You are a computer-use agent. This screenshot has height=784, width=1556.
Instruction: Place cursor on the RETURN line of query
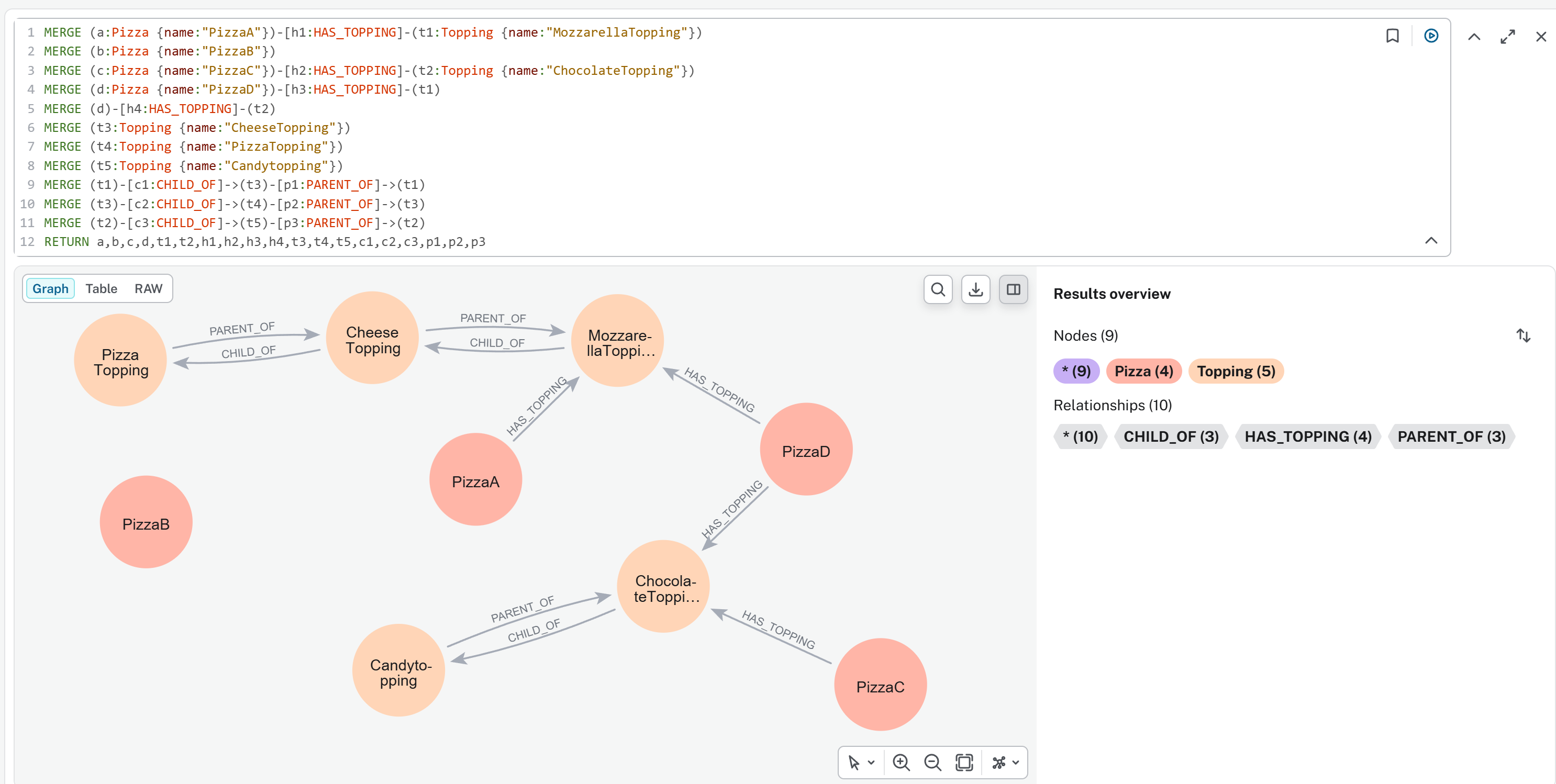[x=264, y=242]
